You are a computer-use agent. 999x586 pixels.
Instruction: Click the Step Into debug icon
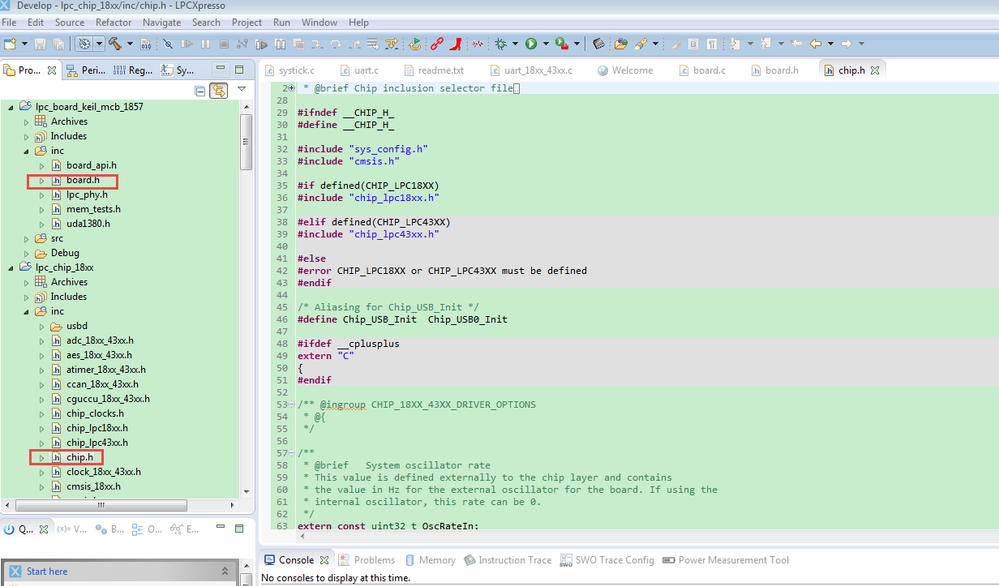click(317, 44)
